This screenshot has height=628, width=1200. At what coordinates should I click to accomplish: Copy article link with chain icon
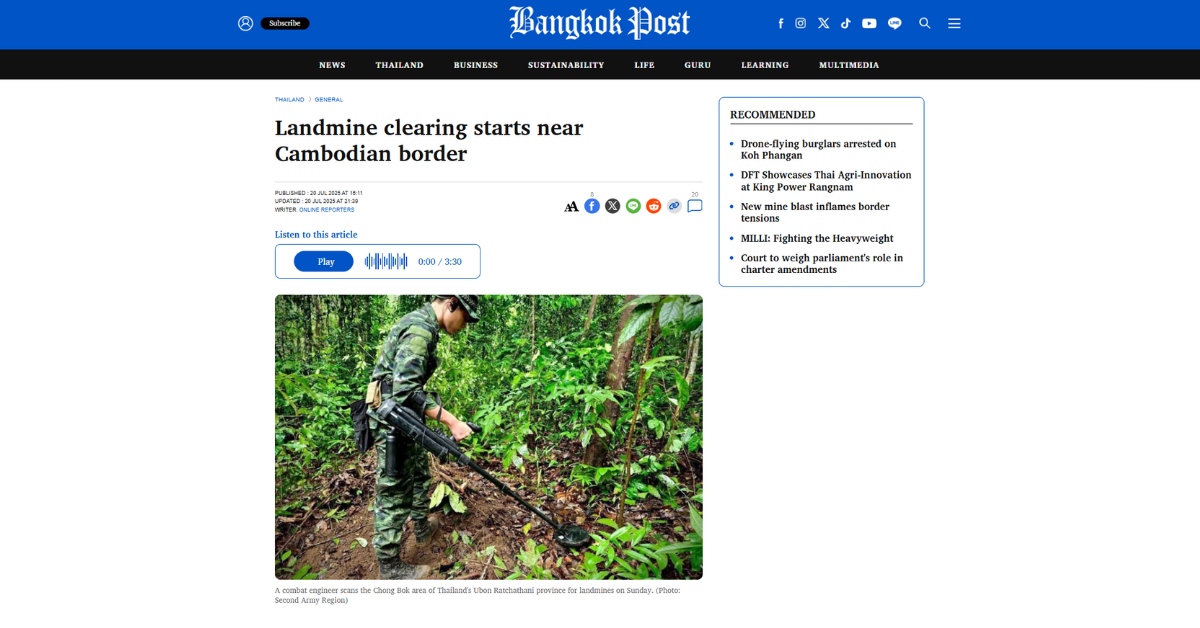click(674, 206)
